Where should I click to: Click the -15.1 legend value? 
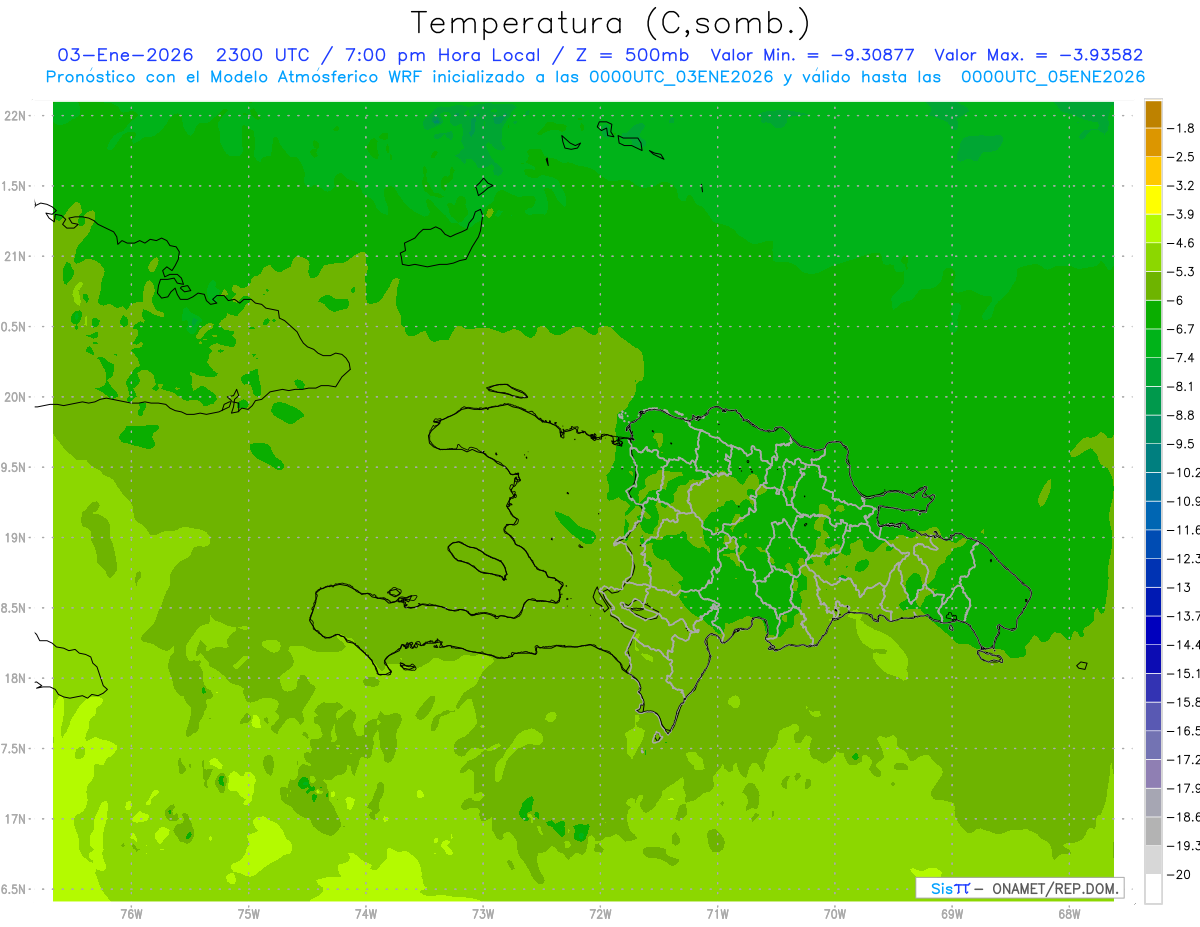1183,674
